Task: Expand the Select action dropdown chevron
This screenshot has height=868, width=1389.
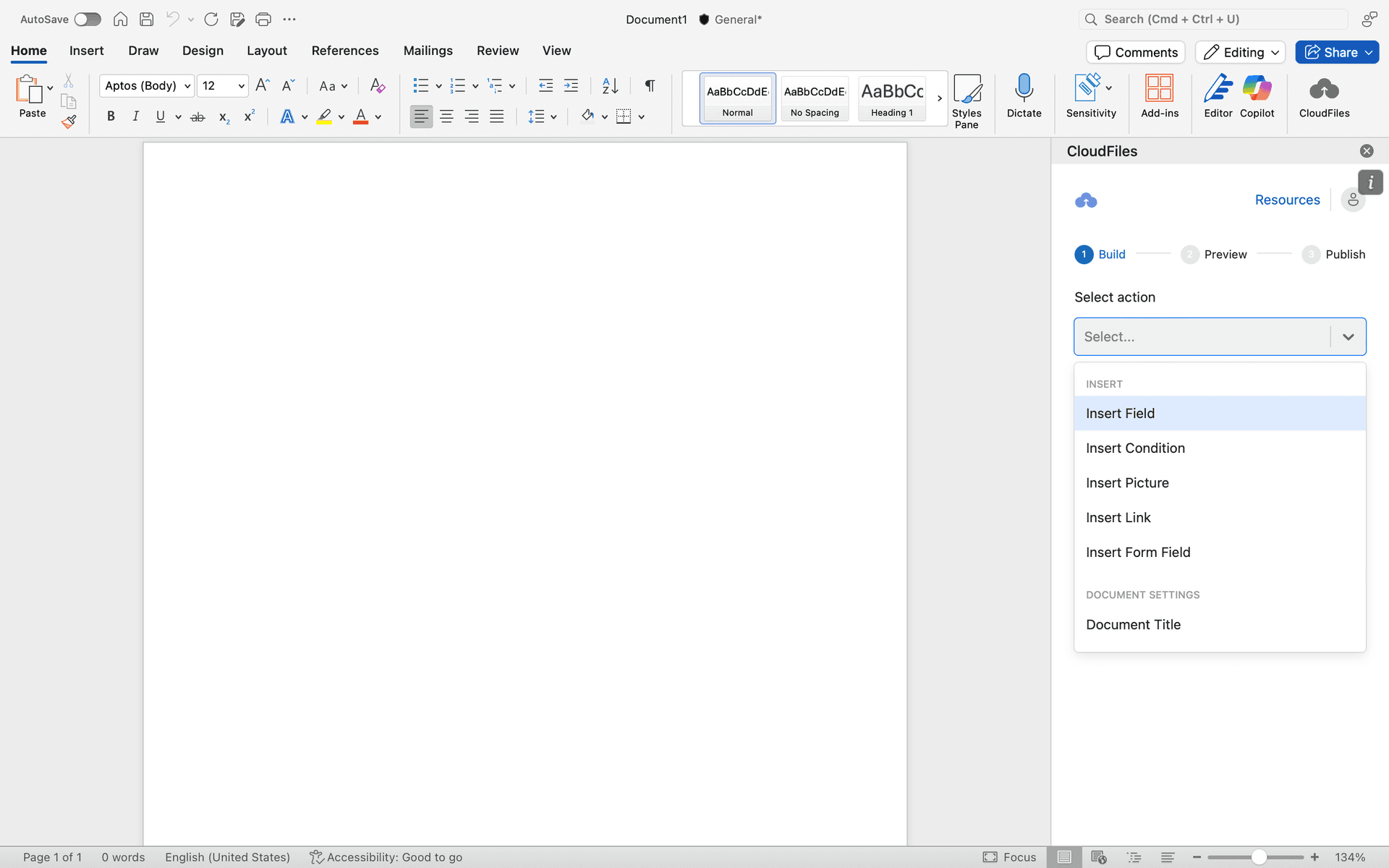Action: pos(1348,336)
